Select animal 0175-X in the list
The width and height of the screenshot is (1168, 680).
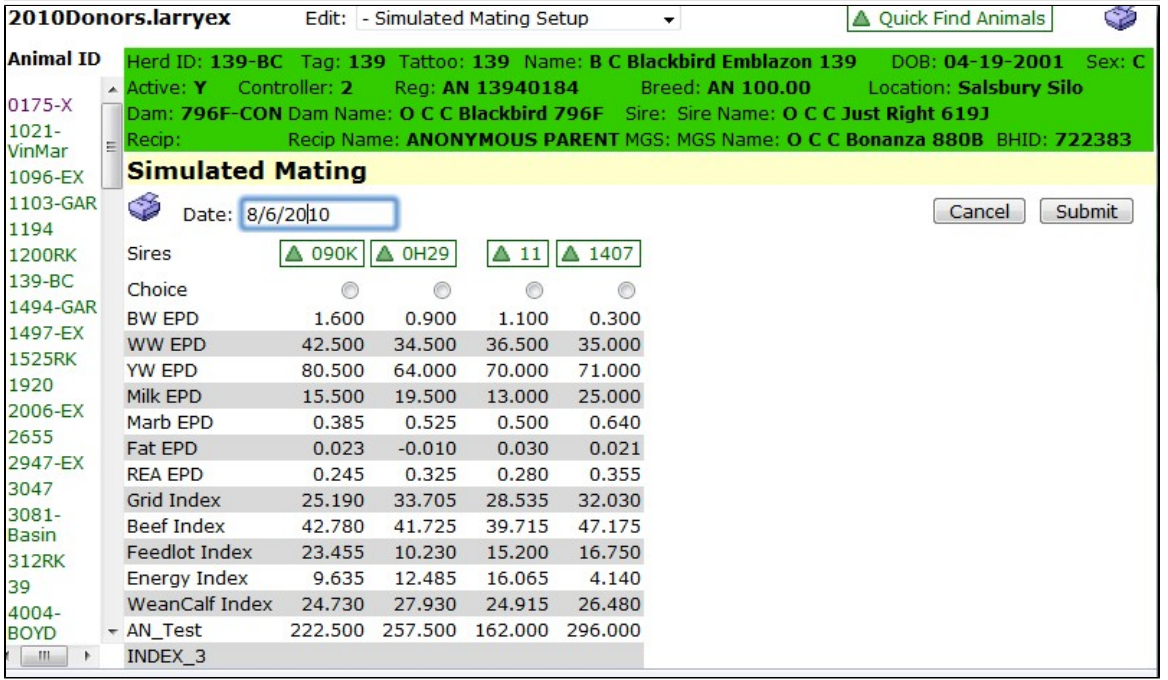40,105
